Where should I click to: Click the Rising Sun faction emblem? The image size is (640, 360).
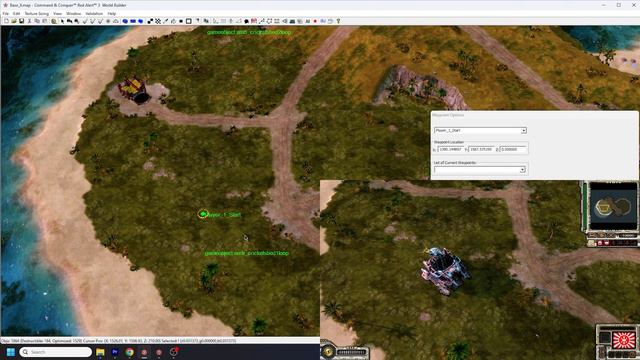click(x=624, y=340)
